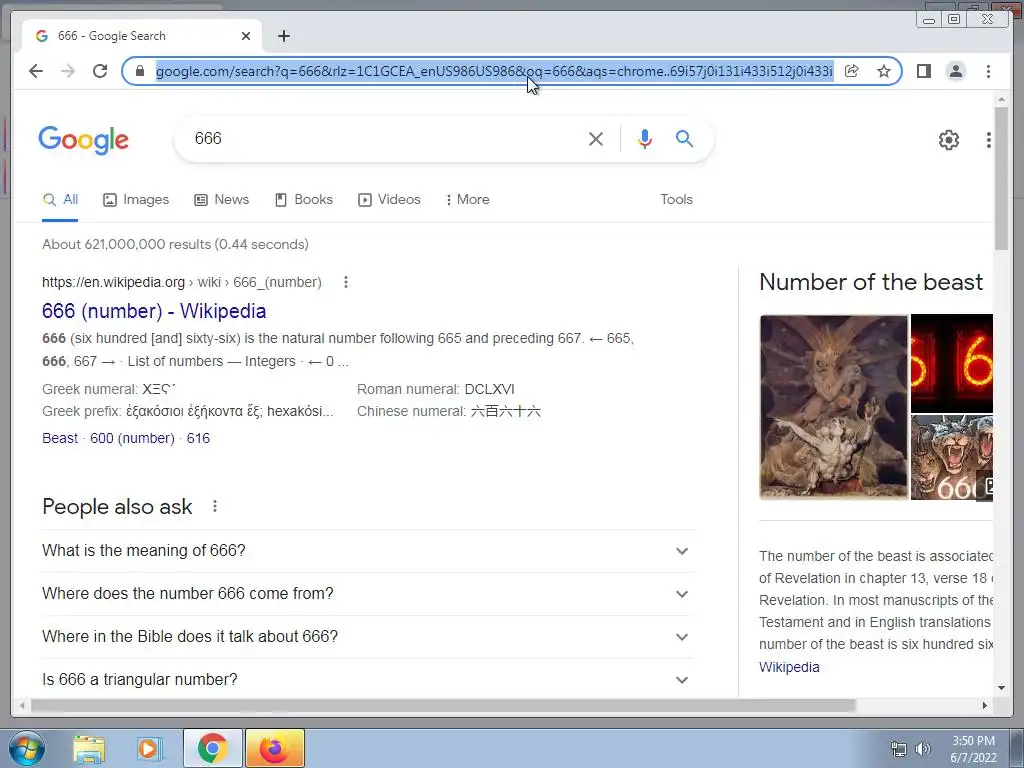Start voice search with the microphone icon

coord(645,138)
